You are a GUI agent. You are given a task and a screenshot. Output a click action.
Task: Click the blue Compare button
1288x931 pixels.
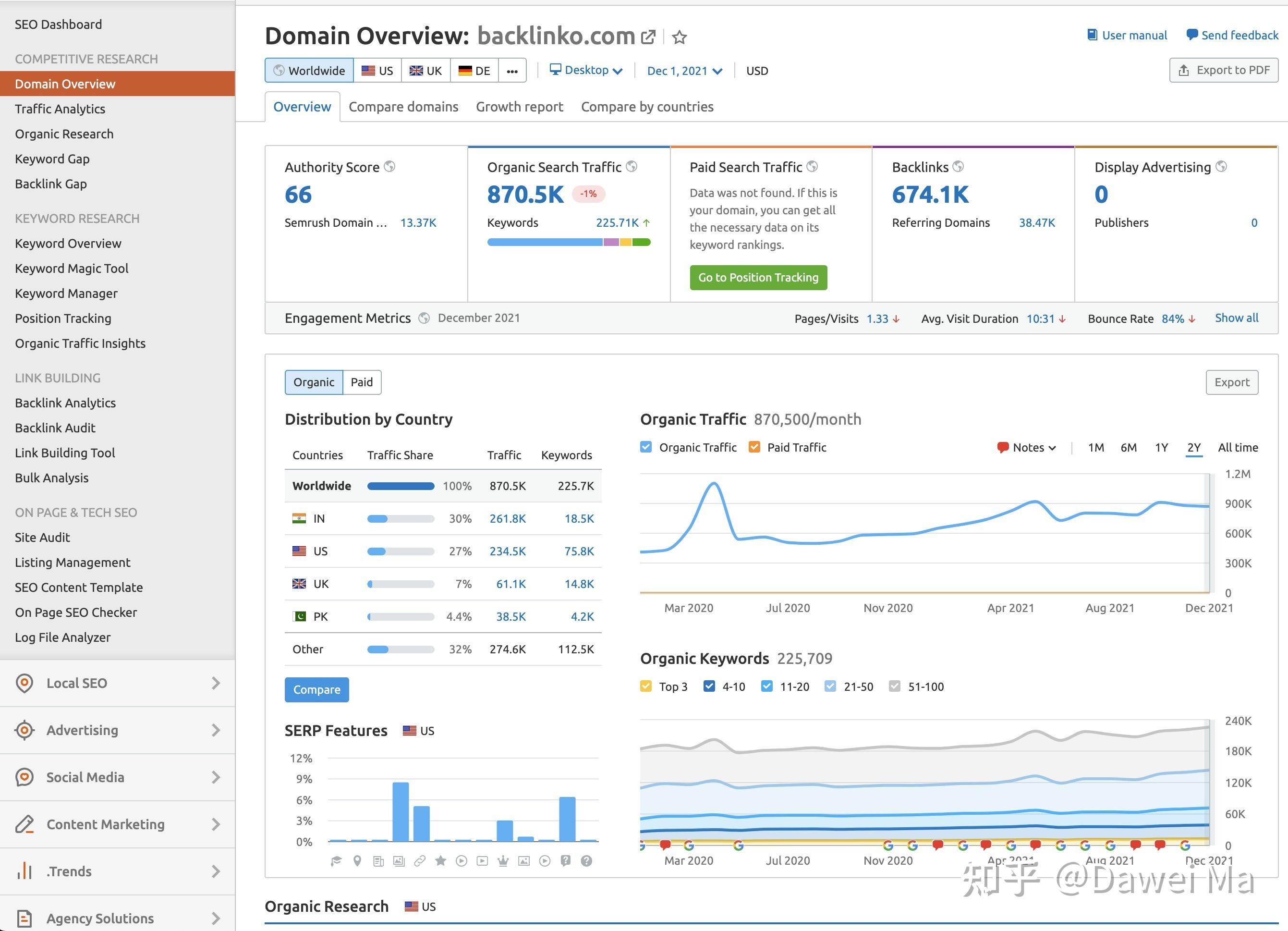click(x=317, y=689)
